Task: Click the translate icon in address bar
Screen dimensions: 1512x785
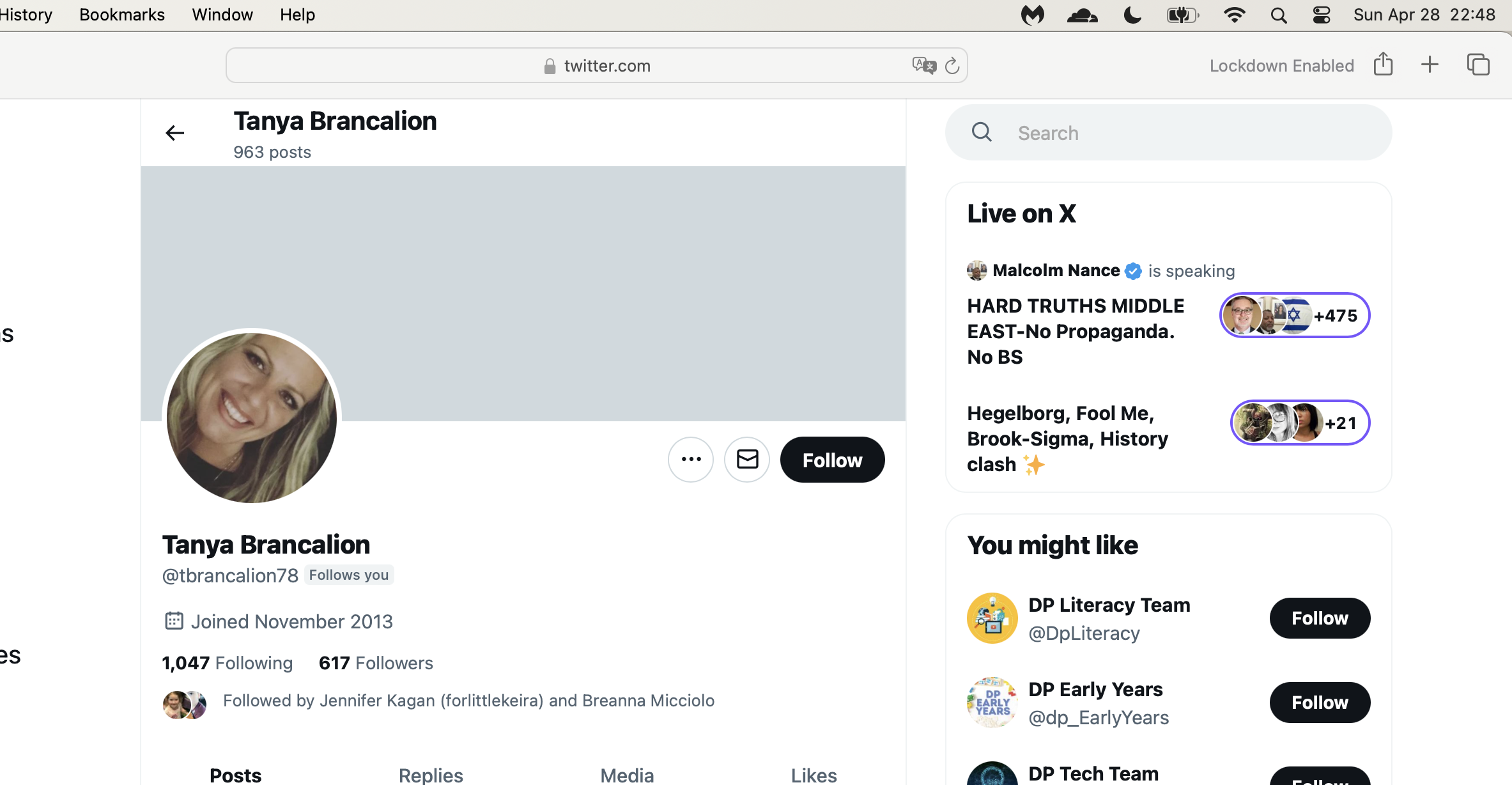Action: [x=924, y=65]
